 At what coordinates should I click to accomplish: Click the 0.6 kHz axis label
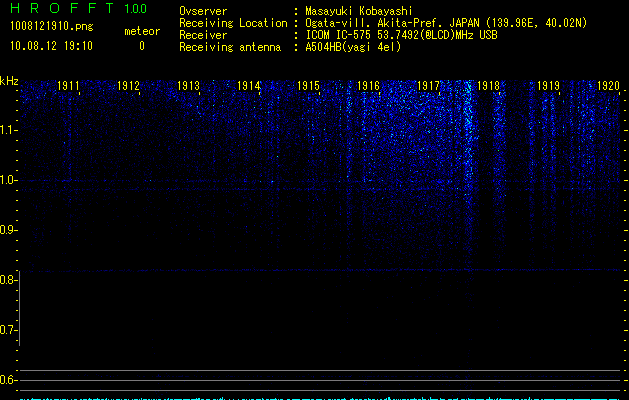(x=8, y=380)
